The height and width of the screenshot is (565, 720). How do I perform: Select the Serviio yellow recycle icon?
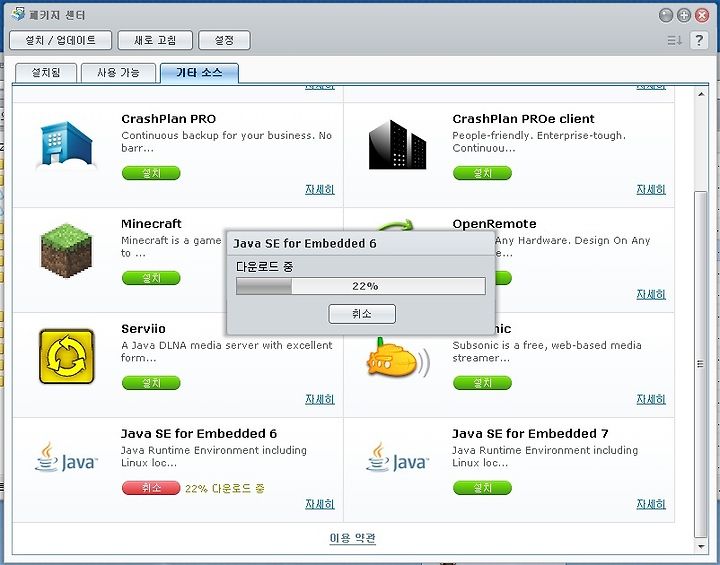pos(67,356)
